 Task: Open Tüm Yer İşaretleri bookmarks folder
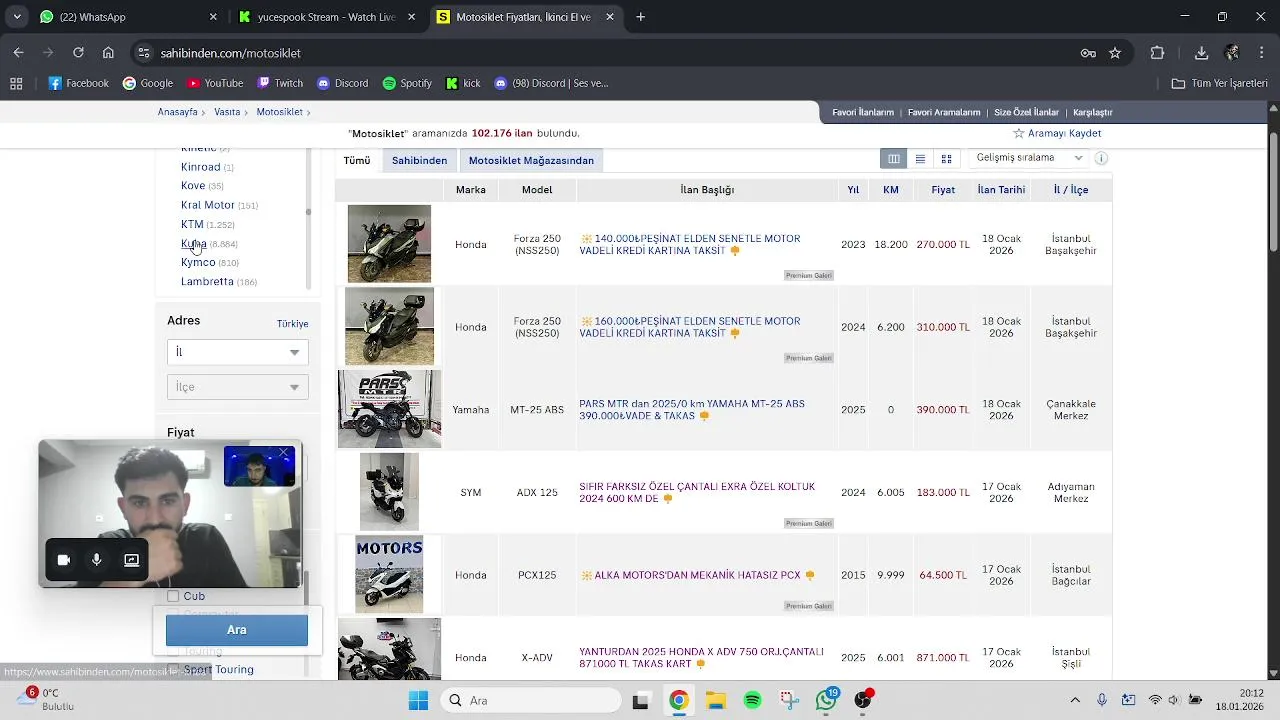pos(1219,83)
